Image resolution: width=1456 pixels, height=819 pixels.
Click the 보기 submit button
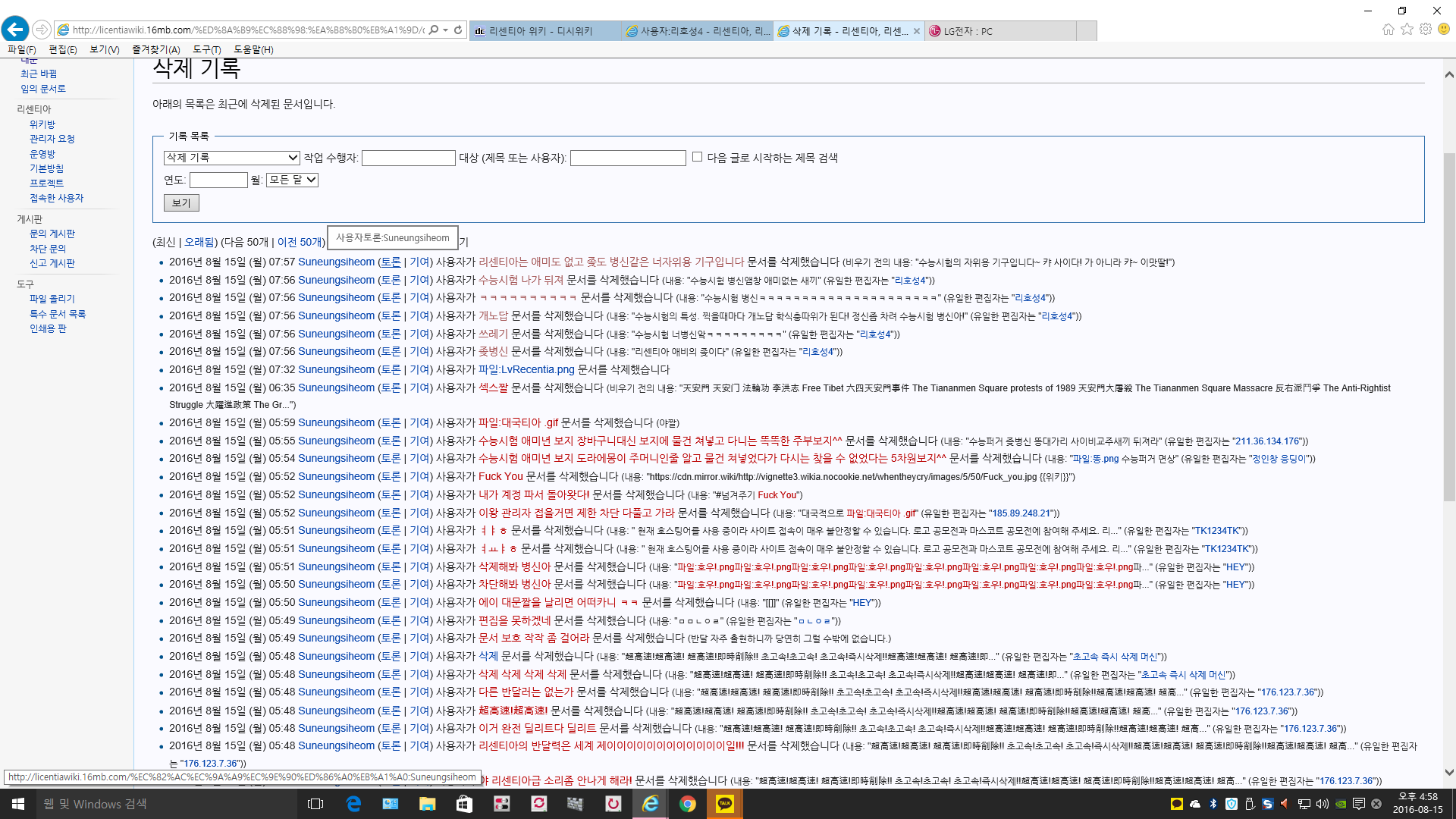(181, 202)
